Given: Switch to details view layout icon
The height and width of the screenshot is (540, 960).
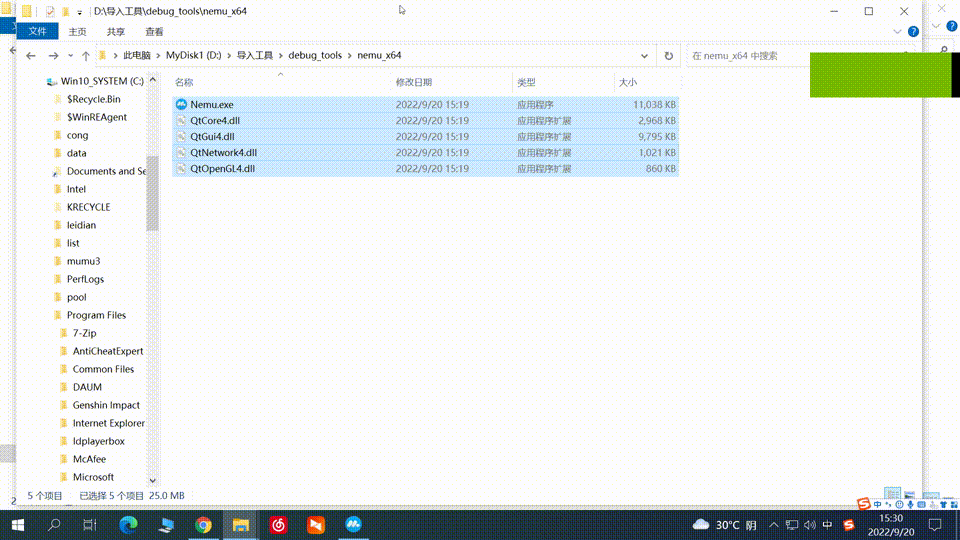Looking at the screenshot, I should [x=892, y=493].
